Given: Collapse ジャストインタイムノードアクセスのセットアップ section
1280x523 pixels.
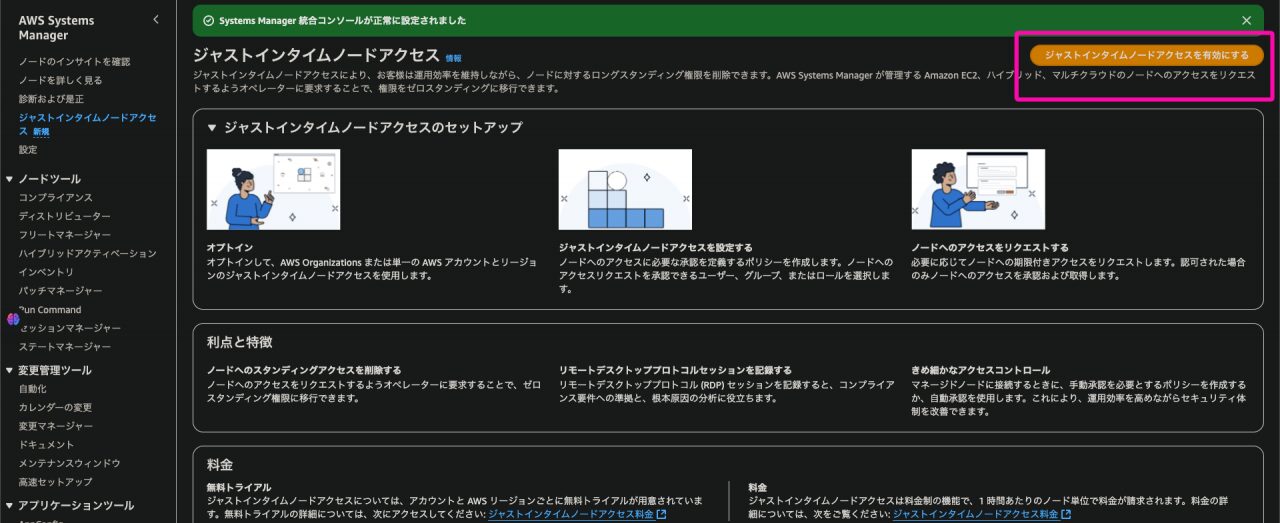Looking at the screenshot, I should 212,128.
